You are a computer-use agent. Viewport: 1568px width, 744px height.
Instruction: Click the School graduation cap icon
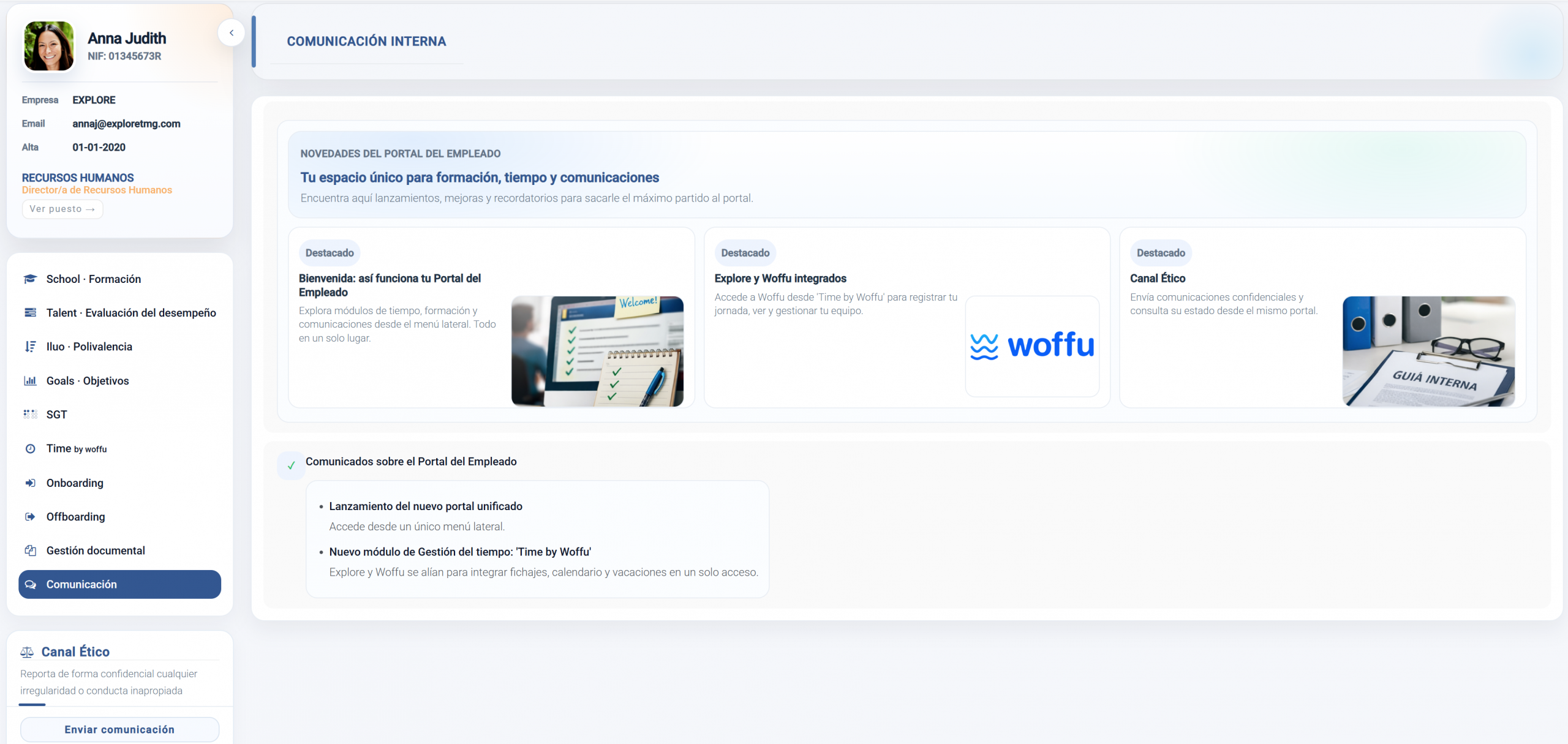coord(30,279)
